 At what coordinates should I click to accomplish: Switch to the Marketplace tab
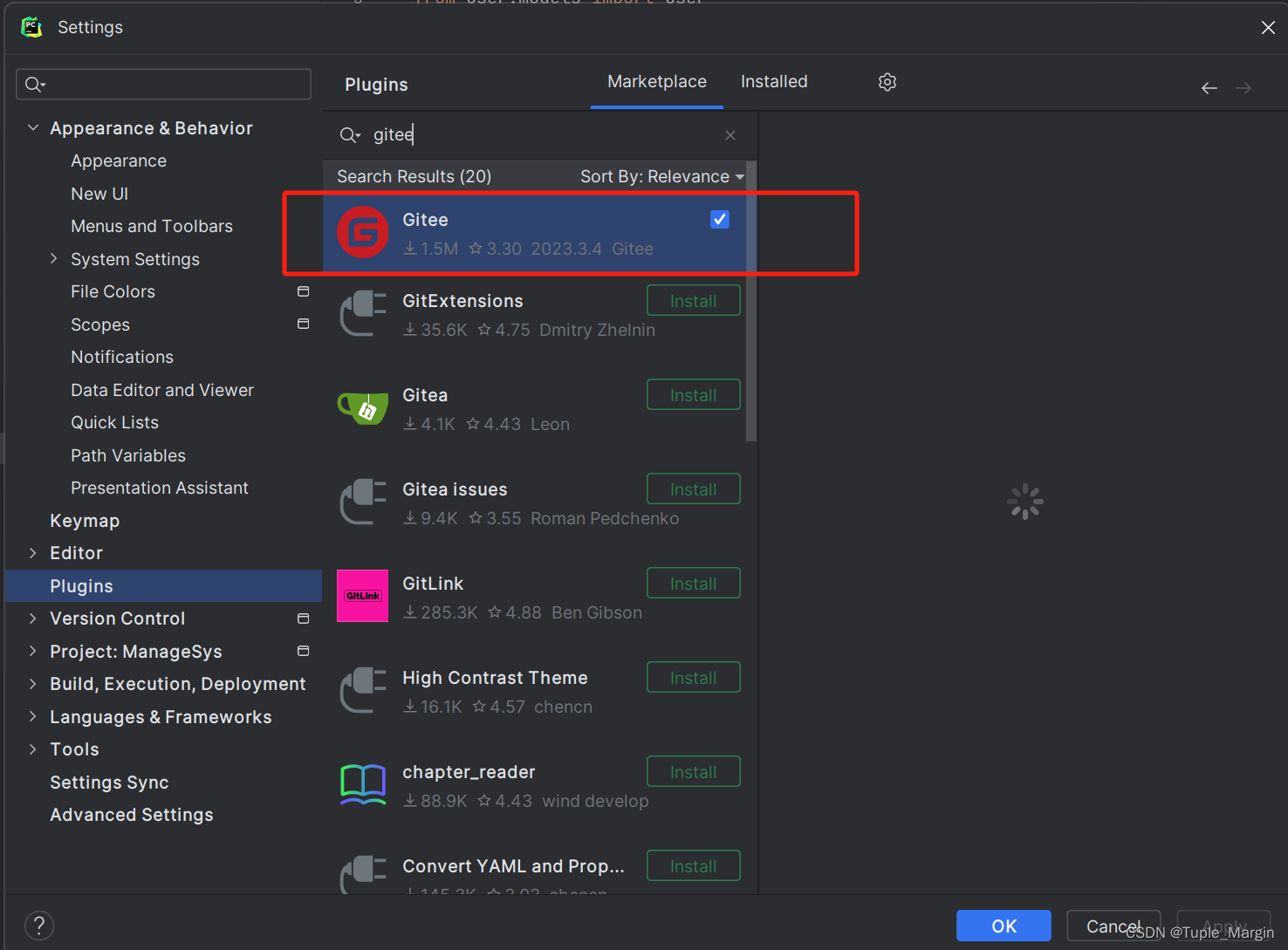(657, 82)
